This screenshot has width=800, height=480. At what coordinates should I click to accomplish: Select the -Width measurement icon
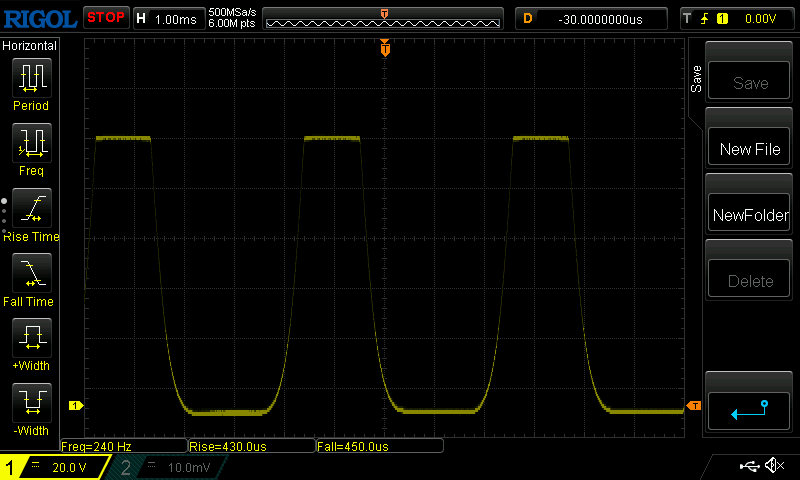coord(32,402)
